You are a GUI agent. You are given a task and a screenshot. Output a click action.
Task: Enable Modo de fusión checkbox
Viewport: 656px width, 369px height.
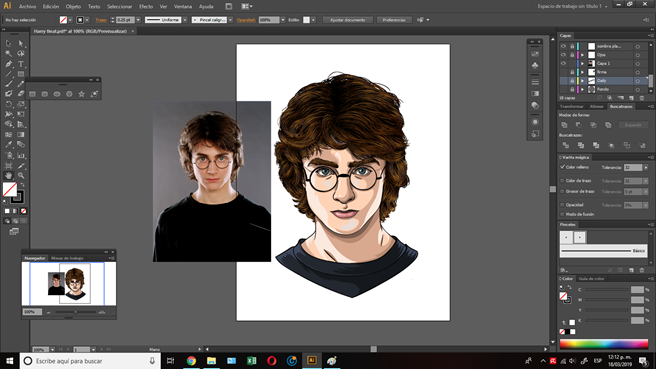(563, 214)
